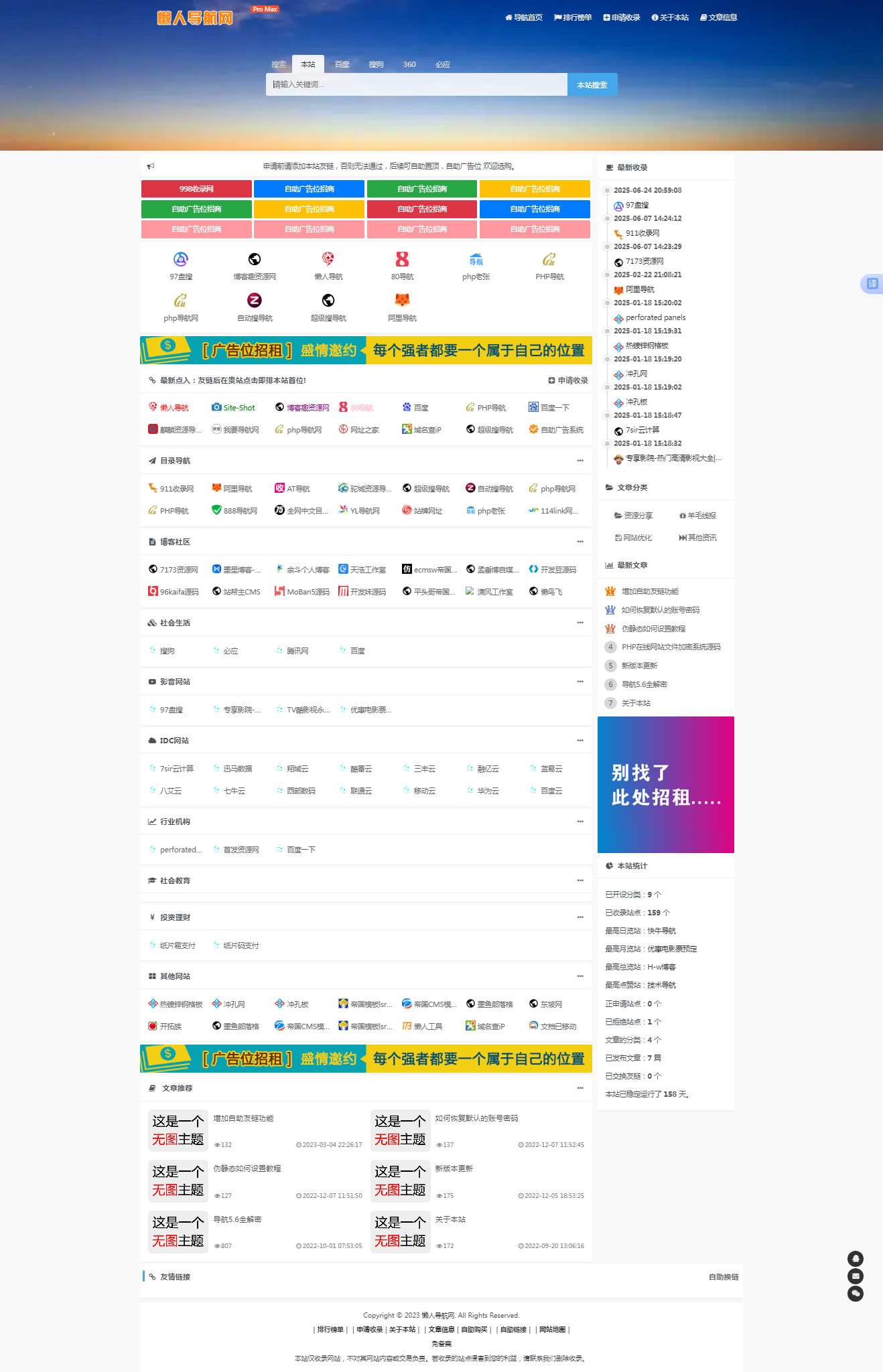Select the 360 search tab
Image resolution: width=883 pixels, height=1372 pixels.
coord(409,64)
